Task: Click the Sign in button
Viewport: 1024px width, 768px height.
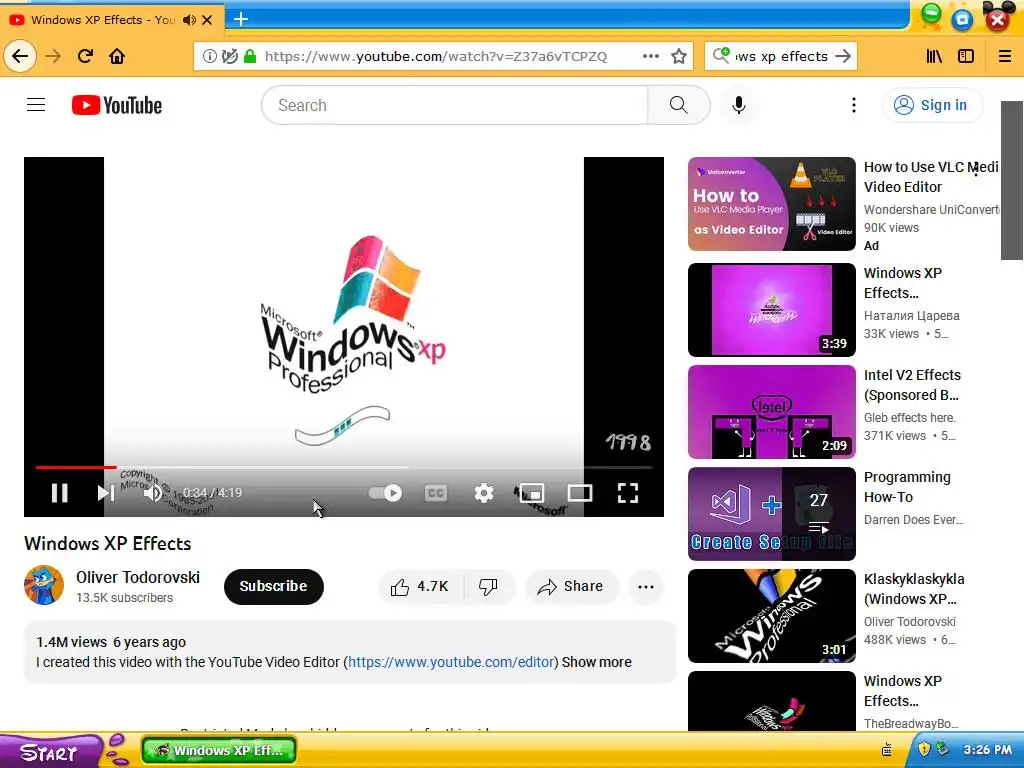Action: coord(932,105)
